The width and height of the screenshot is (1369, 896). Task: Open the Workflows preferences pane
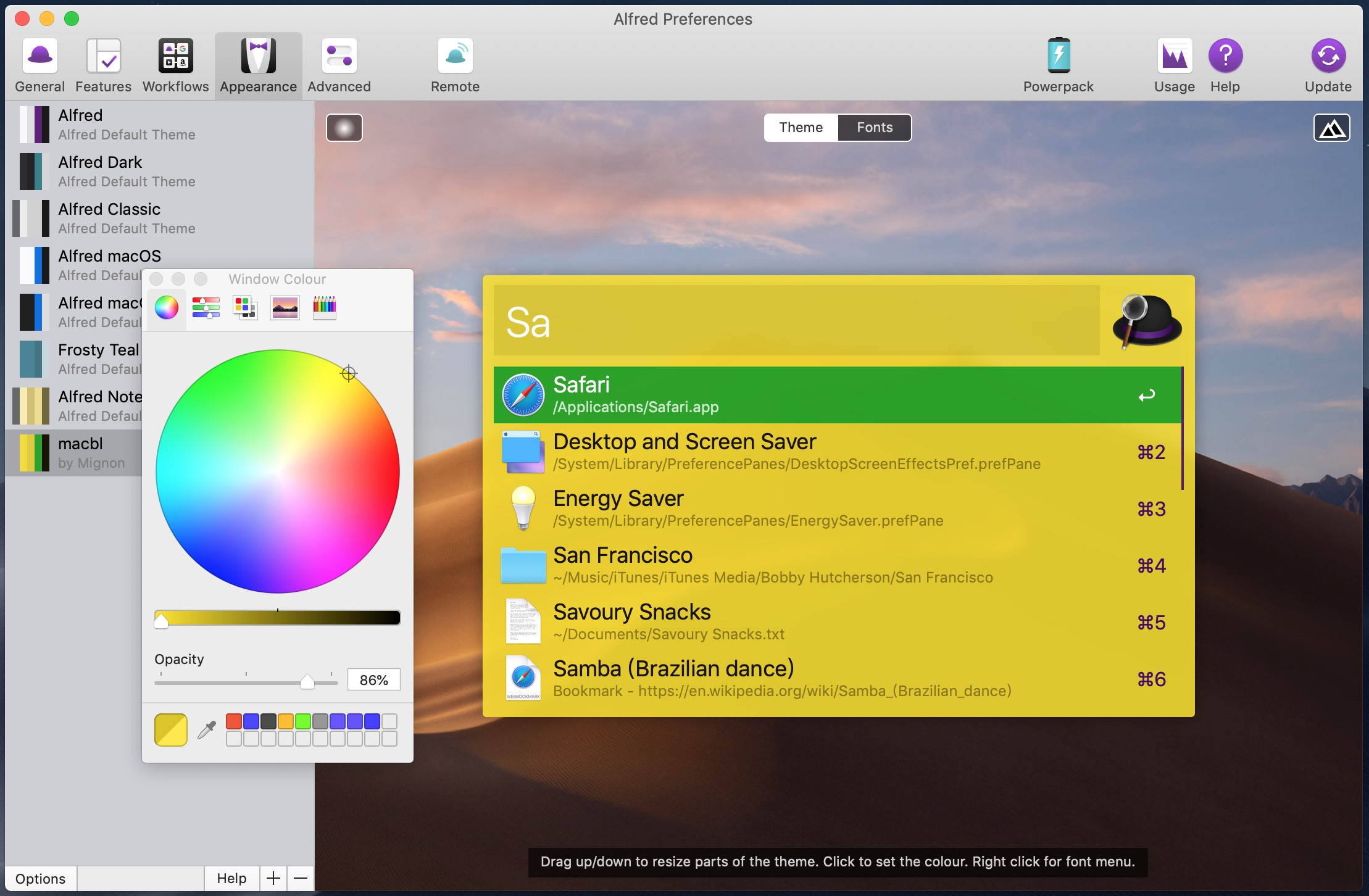[x=176, y=66]
